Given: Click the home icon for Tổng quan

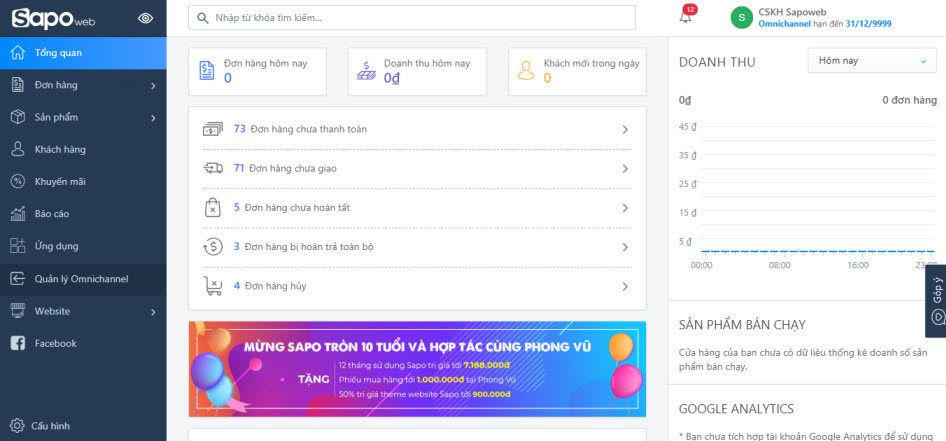Looking at the screenshot, I should pos(18,52).
